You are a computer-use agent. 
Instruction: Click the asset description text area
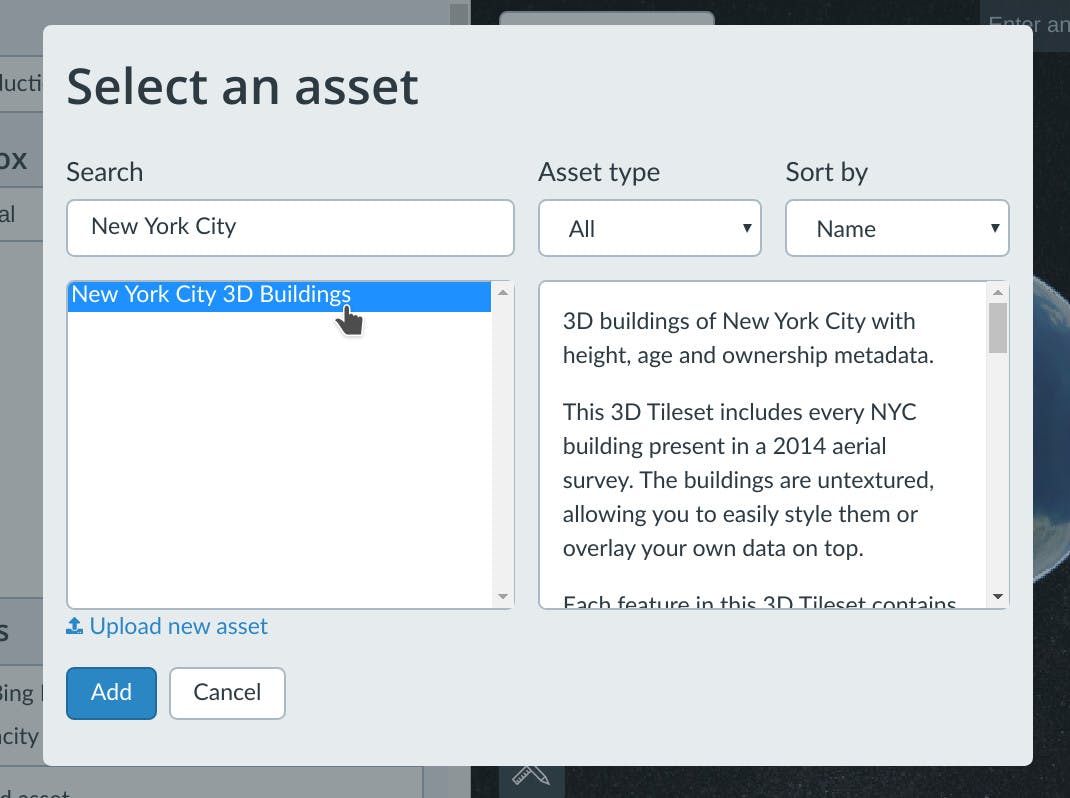tap(762, 450)
